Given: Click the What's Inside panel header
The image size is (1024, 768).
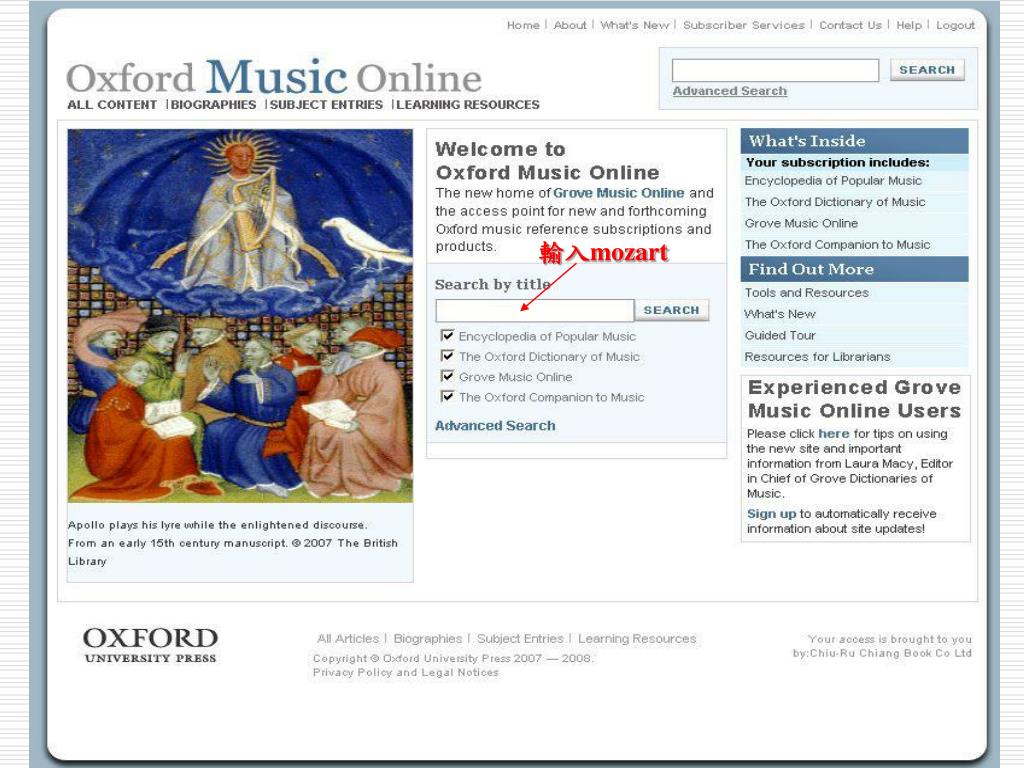Looking at the screenshot, I should [x=854, y=141].
